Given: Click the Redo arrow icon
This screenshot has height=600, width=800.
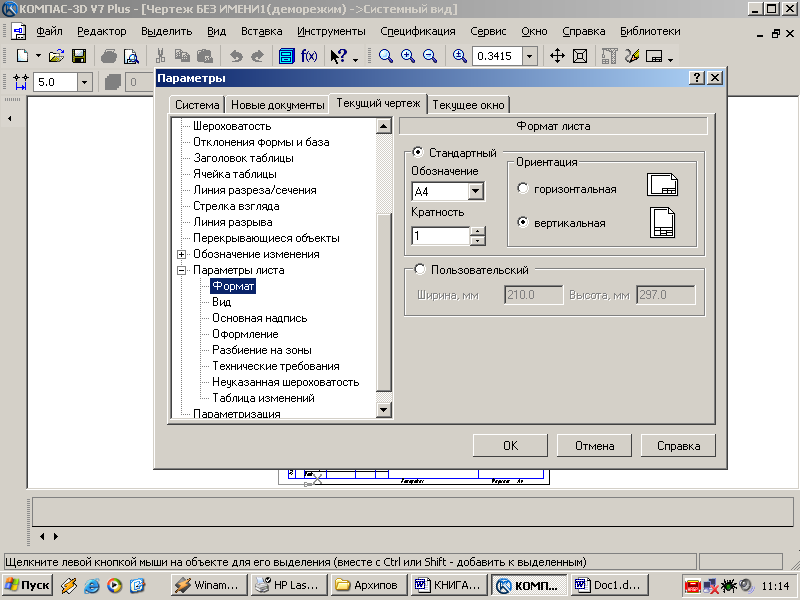Looking at the screenshot, I should [258, 56].
